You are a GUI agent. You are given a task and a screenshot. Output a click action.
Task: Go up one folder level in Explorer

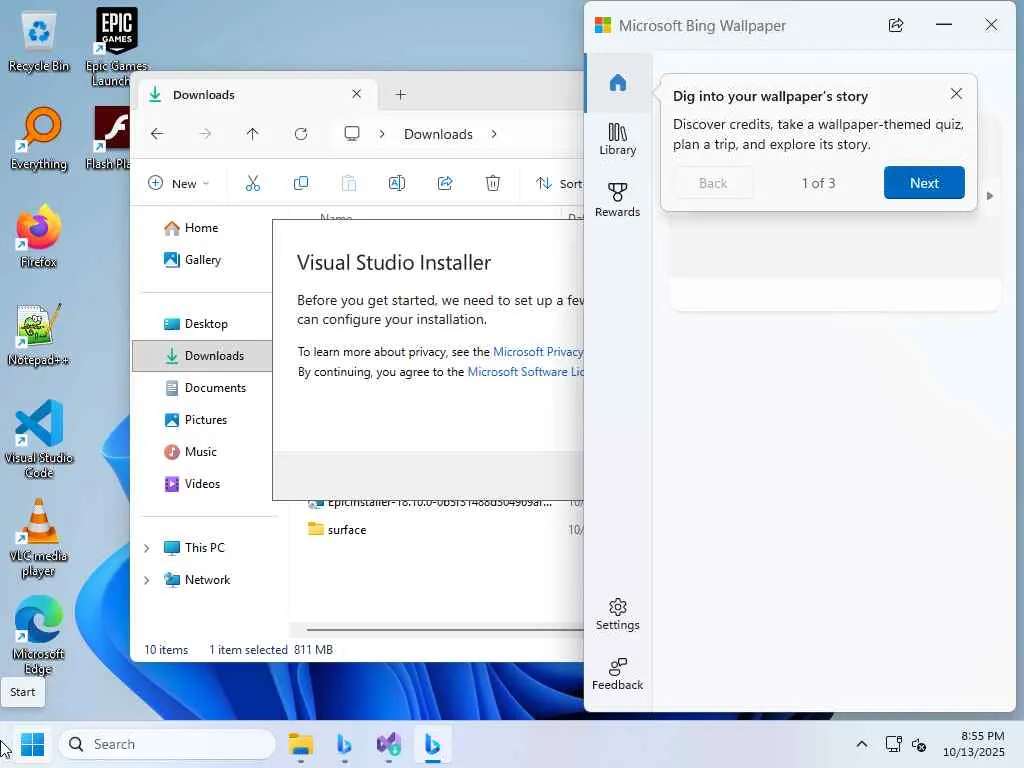point(253,134)
